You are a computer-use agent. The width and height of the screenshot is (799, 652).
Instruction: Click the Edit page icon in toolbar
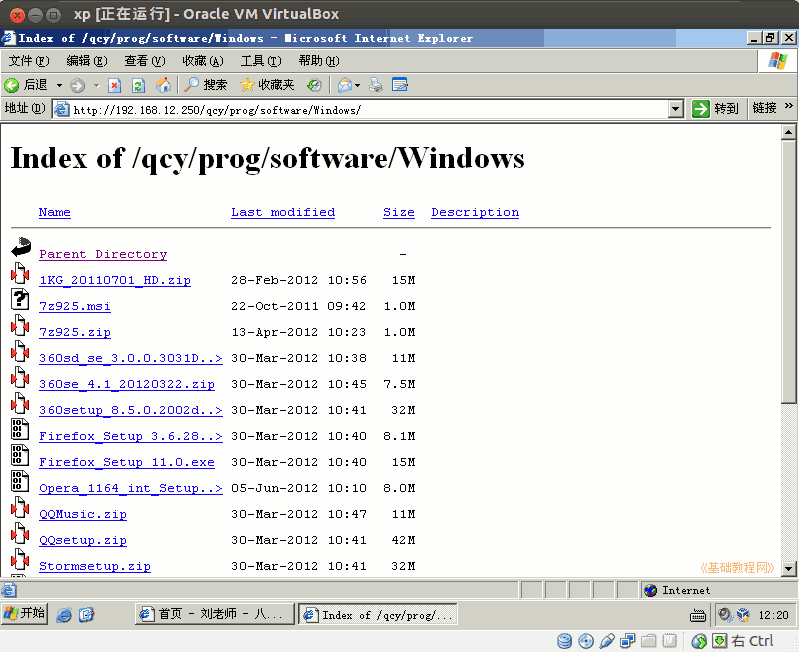click(400, 85)
